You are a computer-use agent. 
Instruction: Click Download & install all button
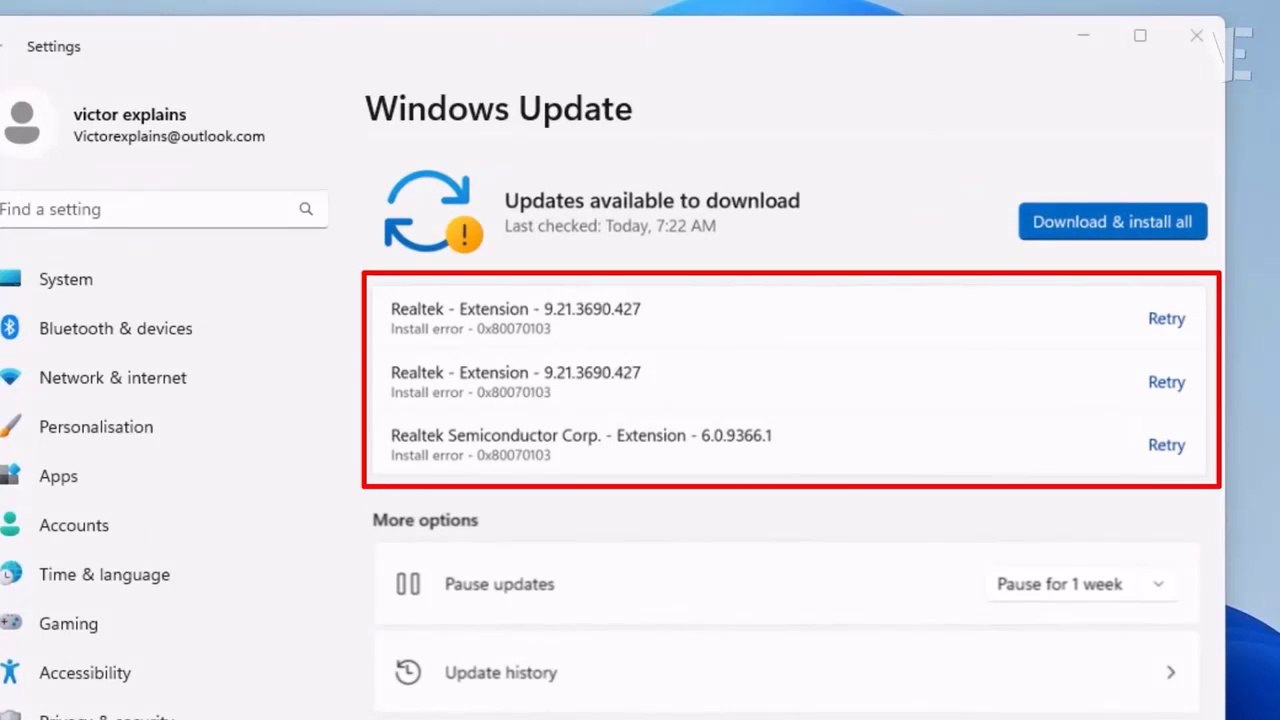(x=1112, y=222)
